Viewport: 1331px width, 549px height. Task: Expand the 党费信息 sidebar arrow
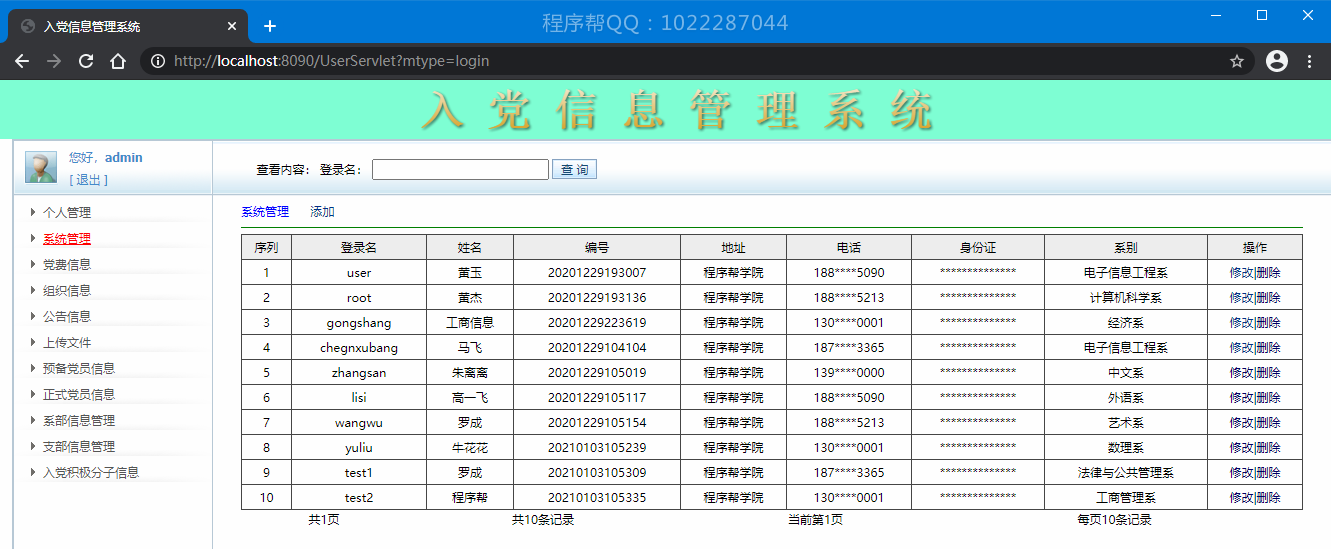(33, 264)
